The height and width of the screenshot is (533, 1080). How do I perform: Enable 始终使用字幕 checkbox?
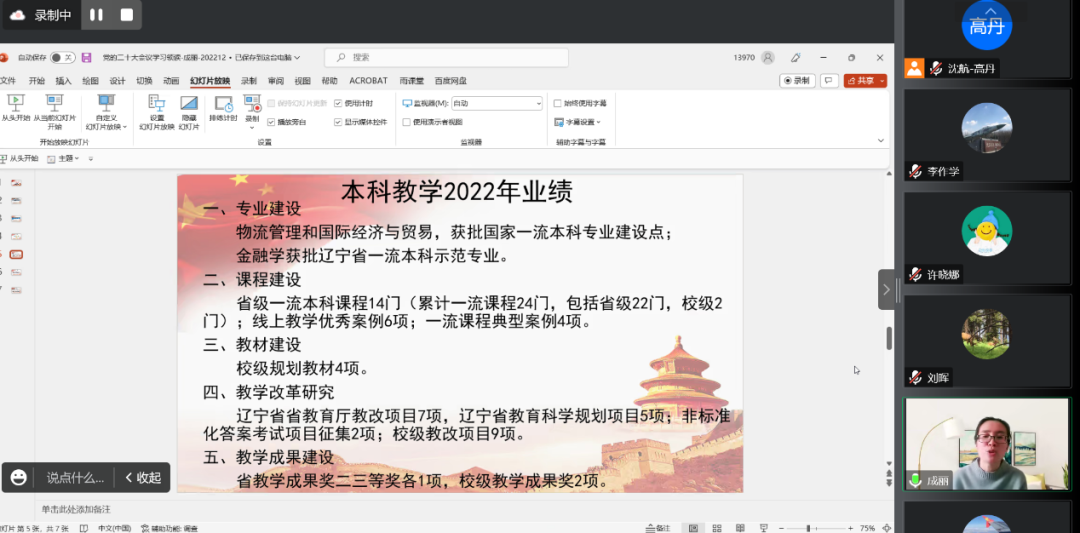[556, 103]
